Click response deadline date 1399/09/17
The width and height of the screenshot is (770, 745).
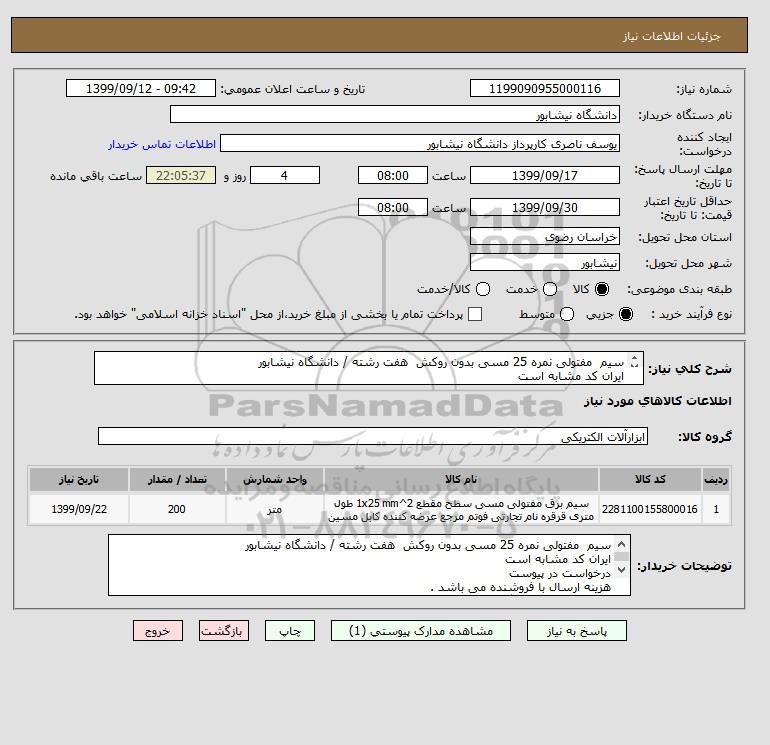click(x=545, y=175)
